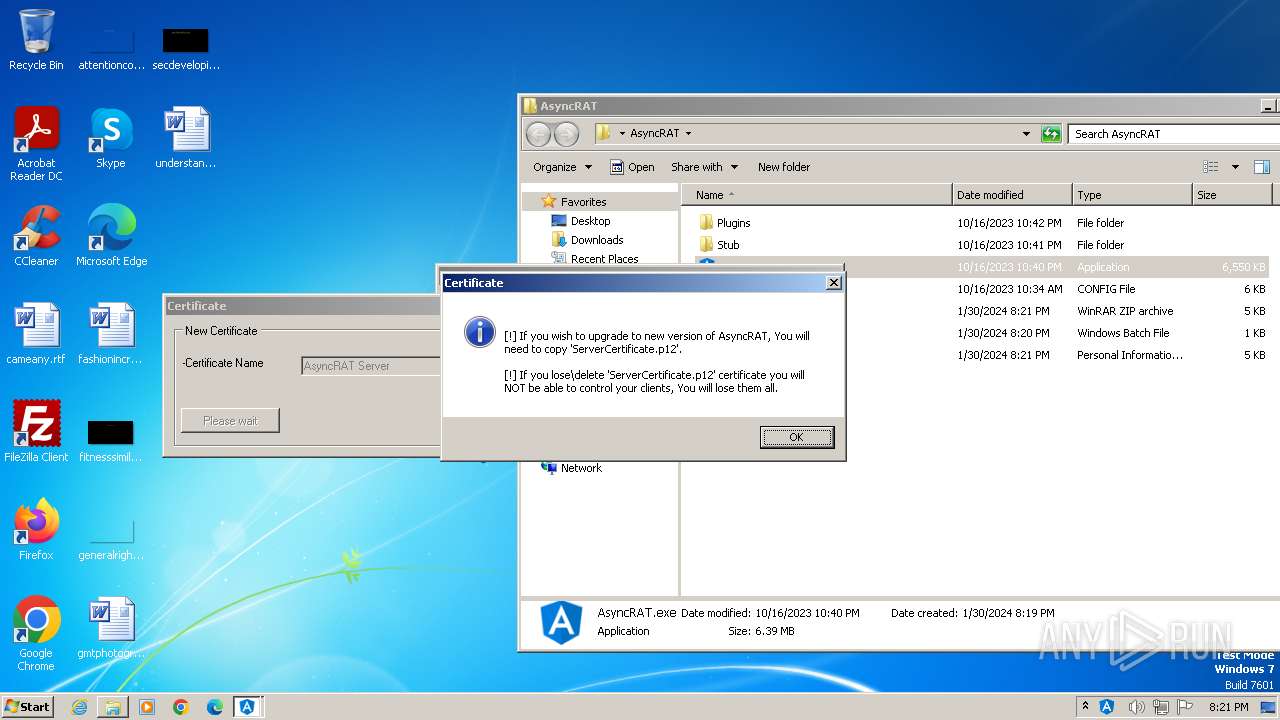Open Windows Media Player from taskbar
Image resolution: width=1280 pixels, height=720 pixels.
pyautogui.click(x=147, y=707)
